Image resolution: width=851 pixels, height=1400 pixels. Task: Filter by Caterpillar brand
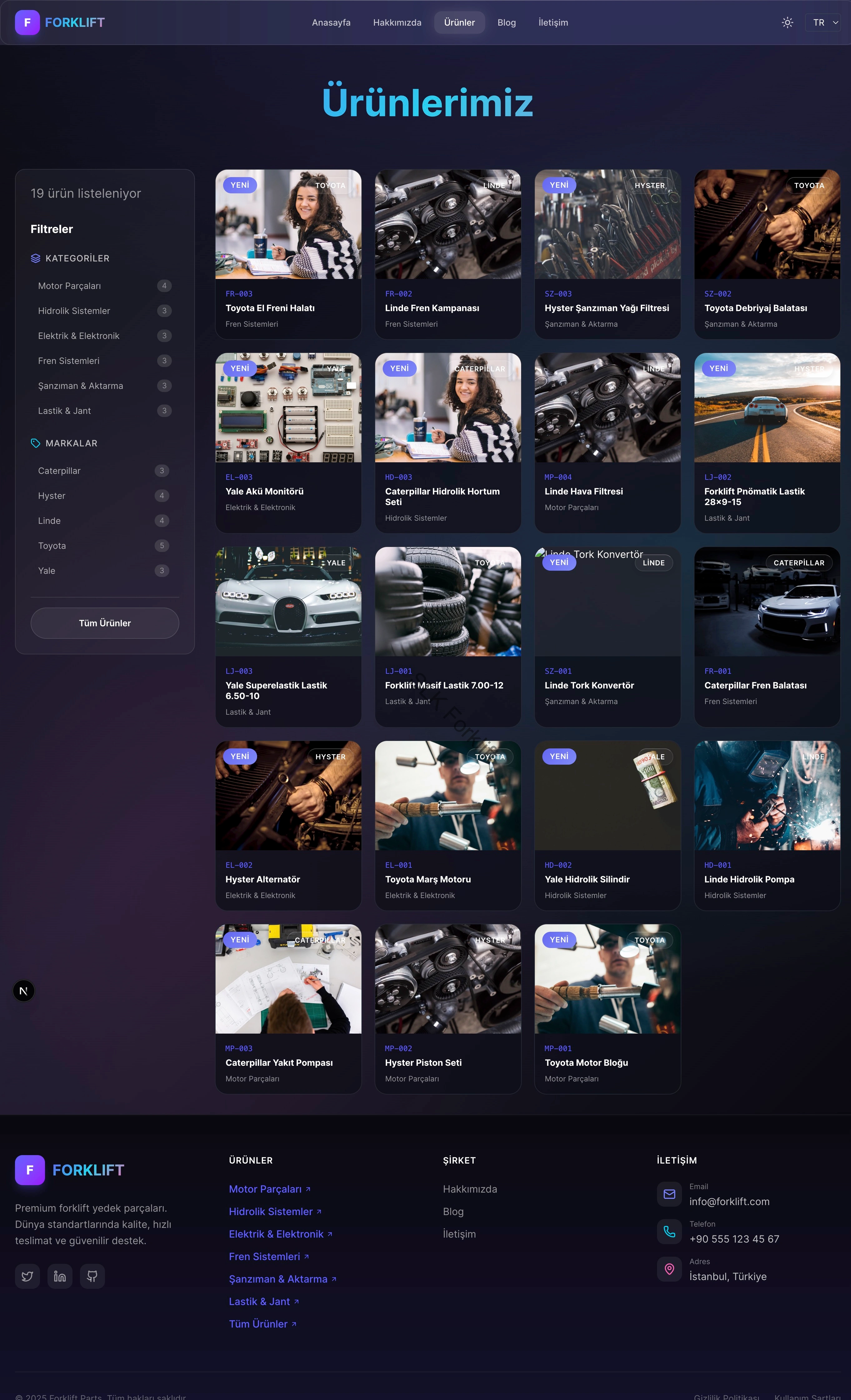[59, 470]
